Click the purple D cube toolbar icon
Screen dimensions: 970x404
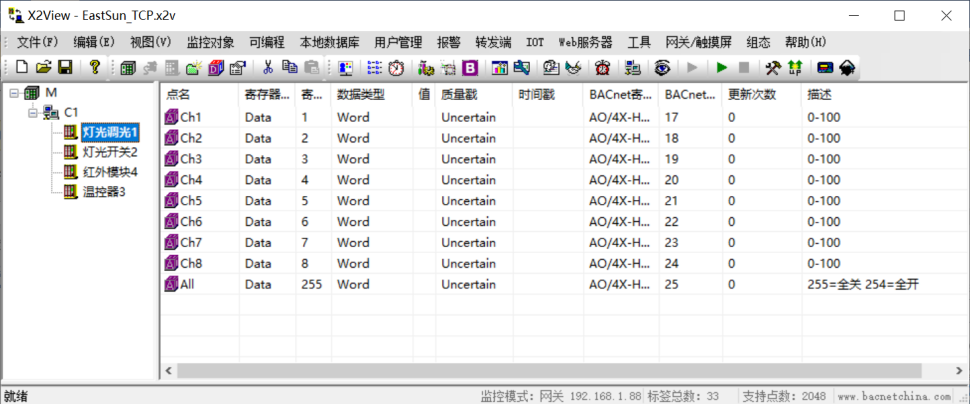[x=217, y=67]
